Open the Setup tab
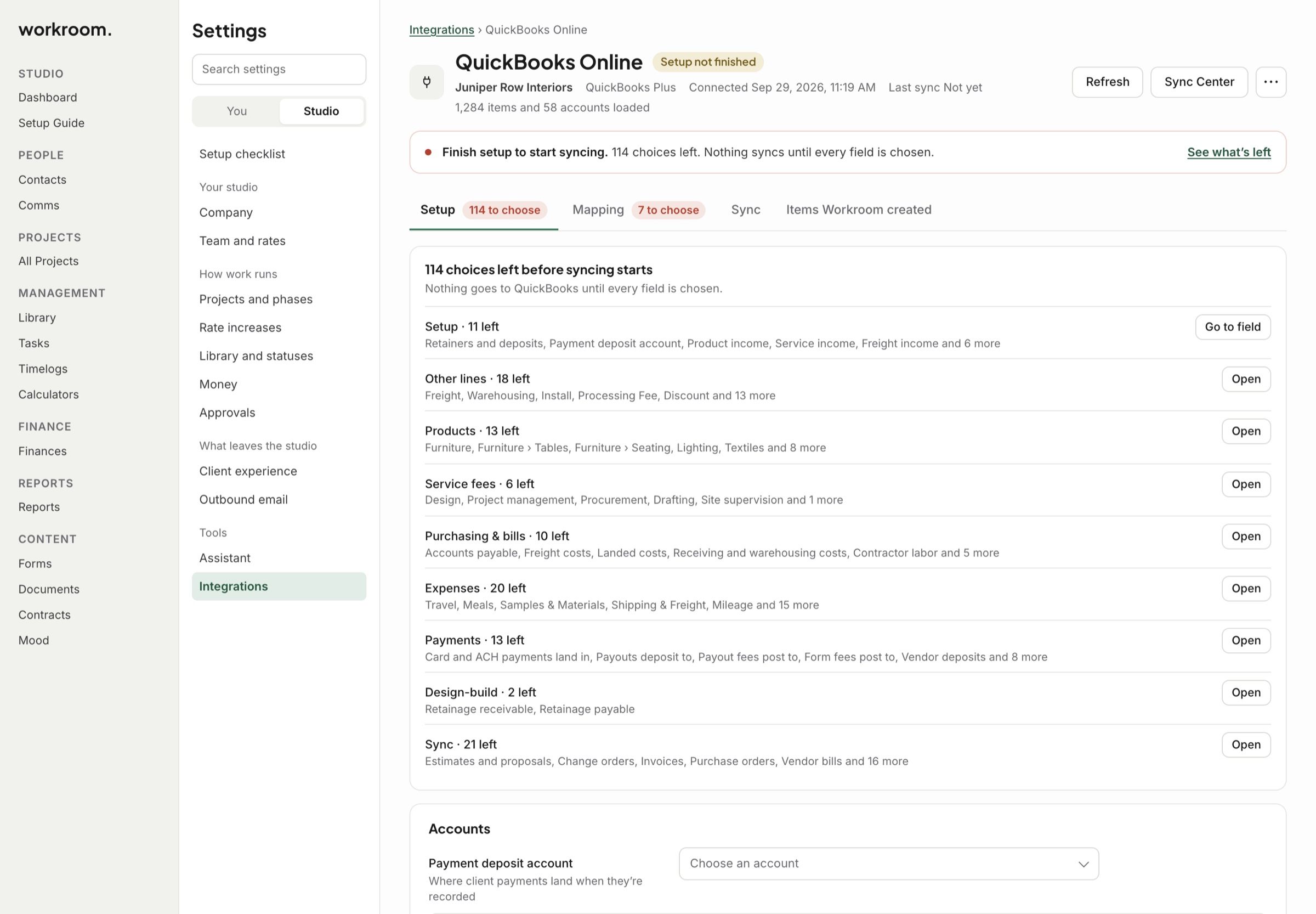1316x914 pixels. pyautogui.click(x=483, y=210)
